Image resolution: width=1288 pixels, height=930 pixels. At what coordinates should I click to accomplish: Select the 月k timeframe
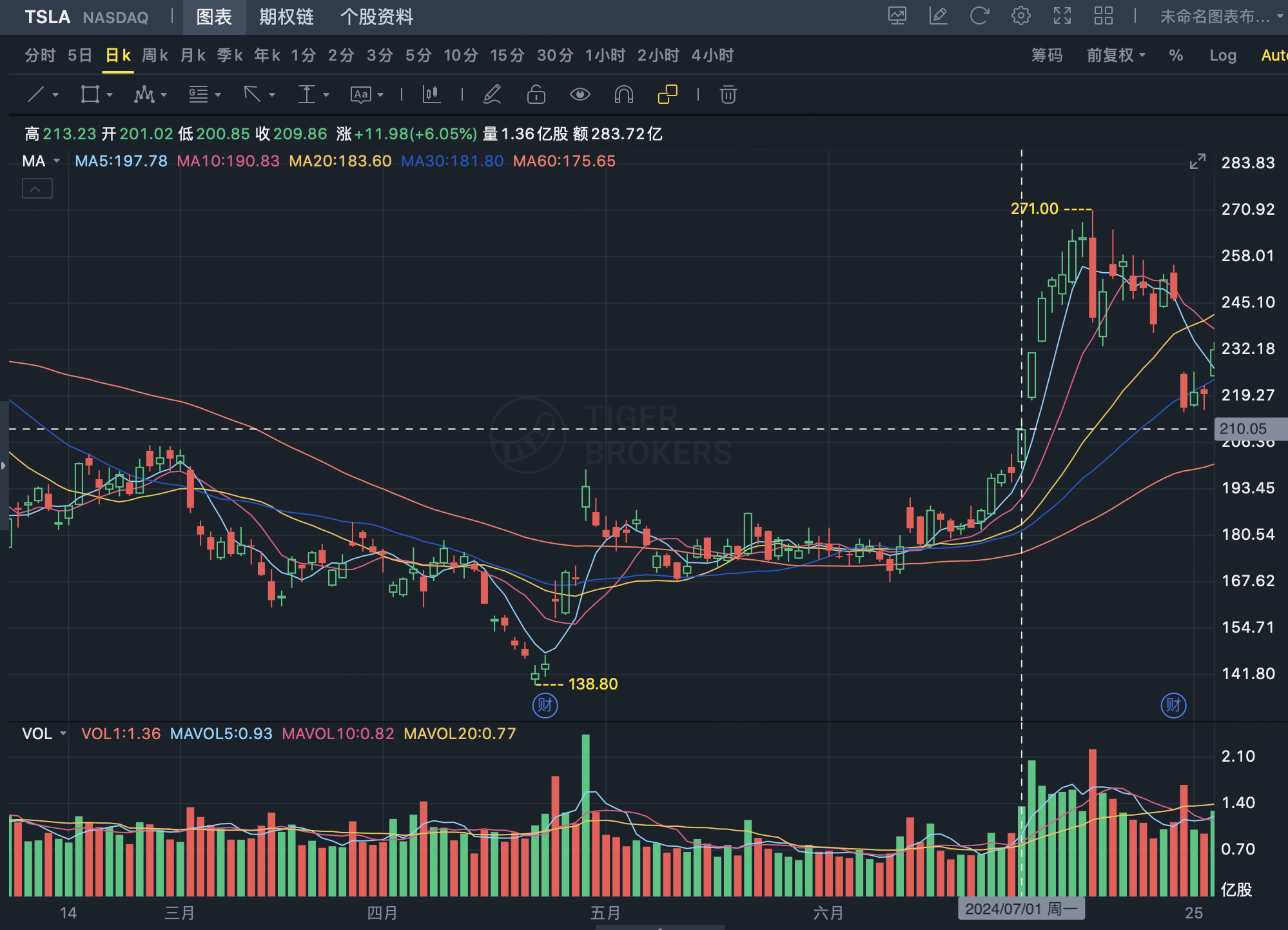pyautogui.click(x=193, y=55)
